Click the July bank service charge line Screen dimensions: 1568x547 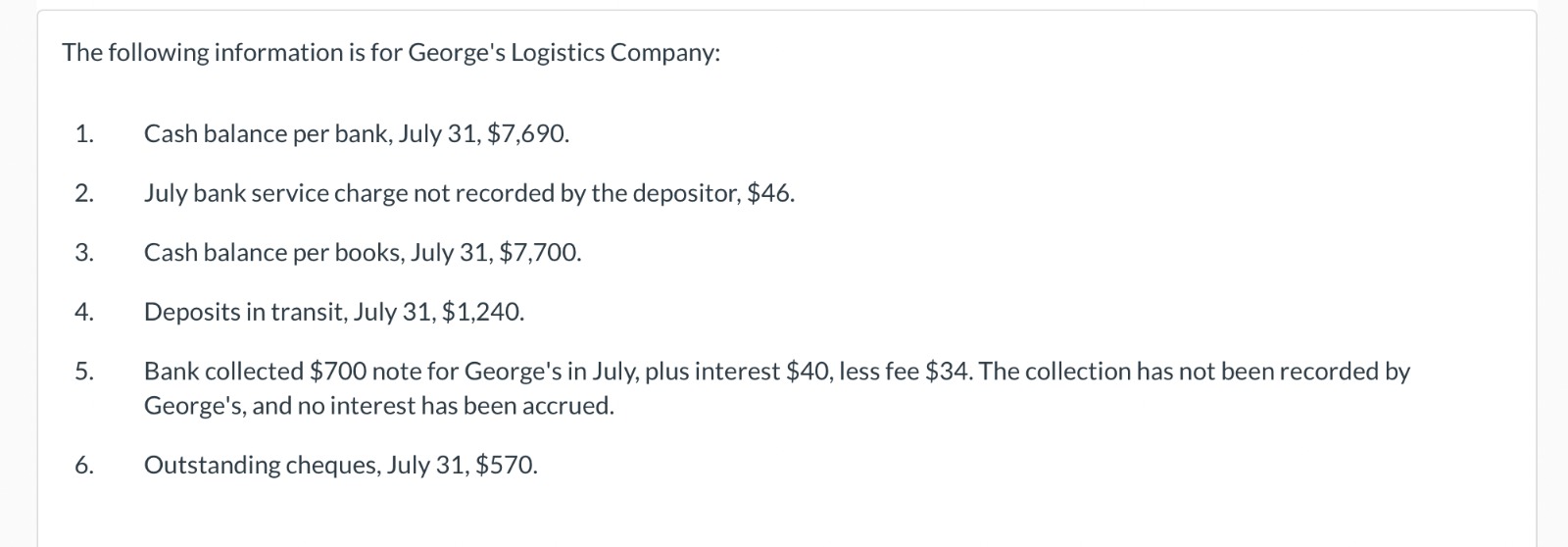(x=469, y=193)
